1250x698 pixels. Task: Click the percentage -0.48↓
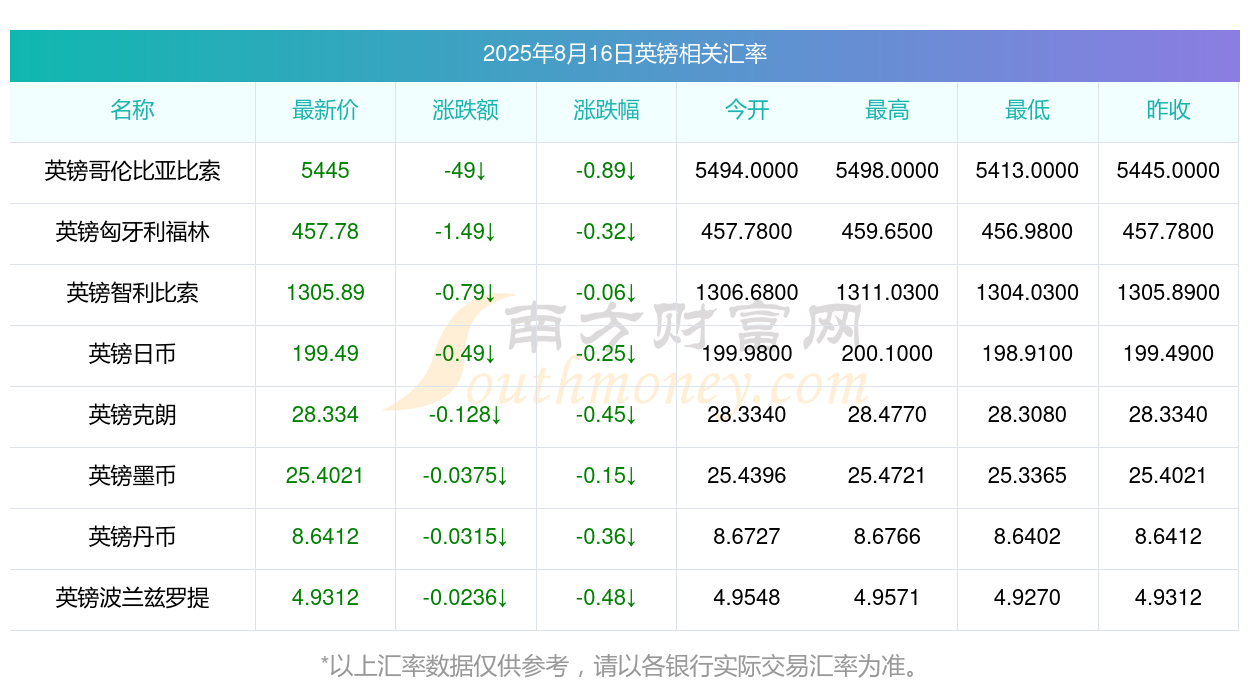[606, 598]
